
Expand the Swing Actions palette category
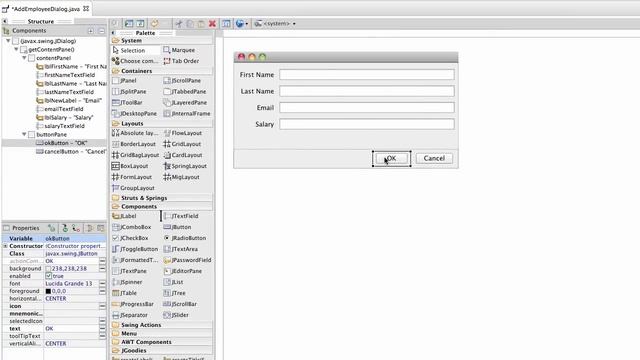(141, 325)
